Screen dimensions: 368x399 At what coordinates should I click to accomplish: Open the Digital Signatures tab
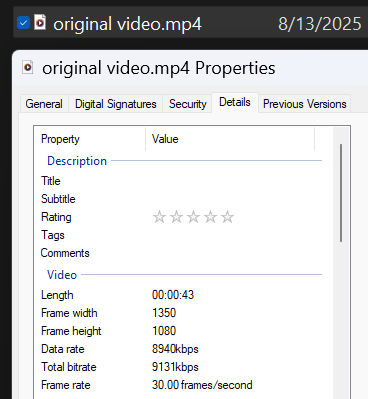point(116,104)
